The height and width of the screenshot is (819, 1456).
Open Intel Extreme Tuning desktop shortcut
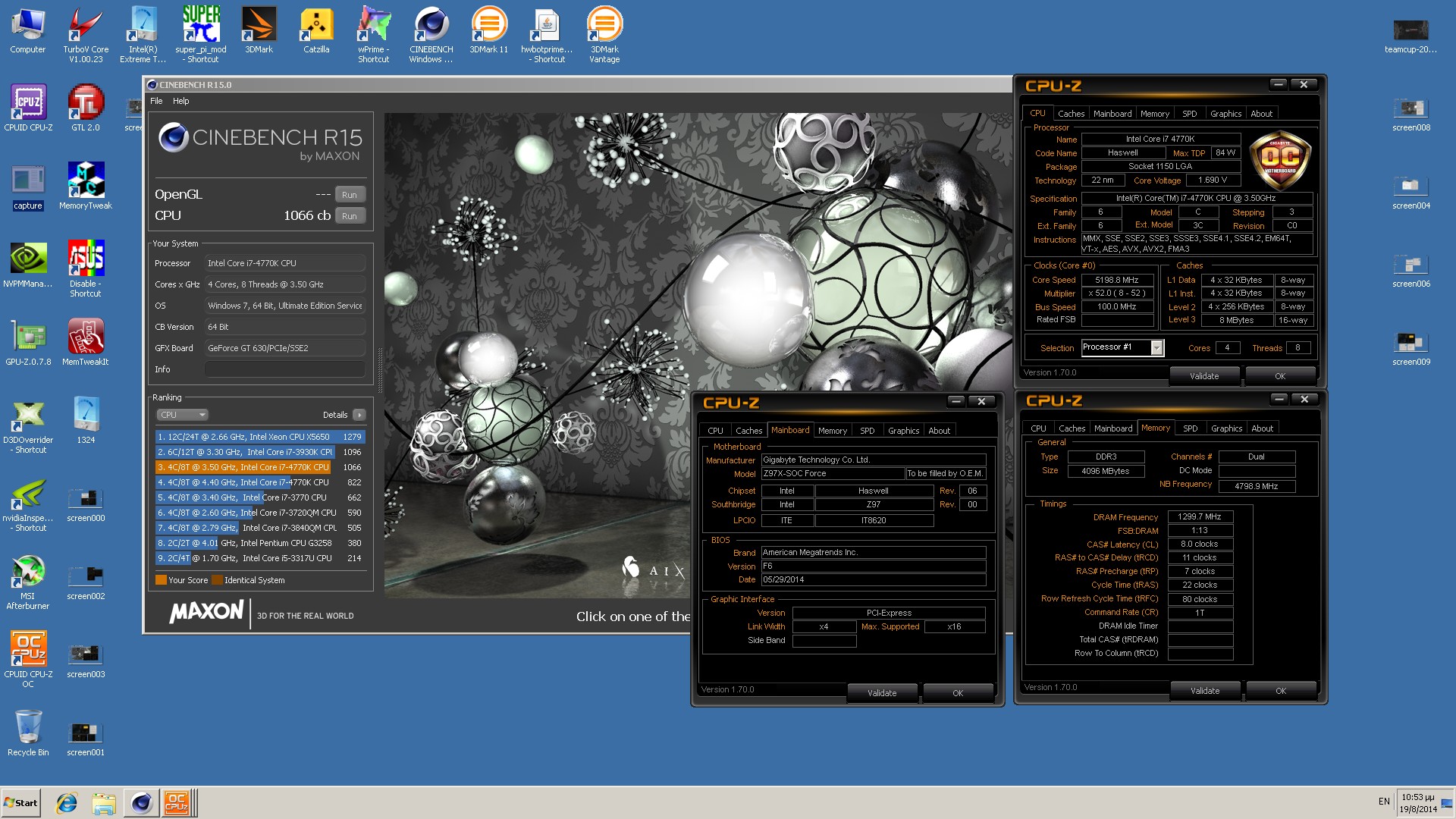tap(143, 35)
